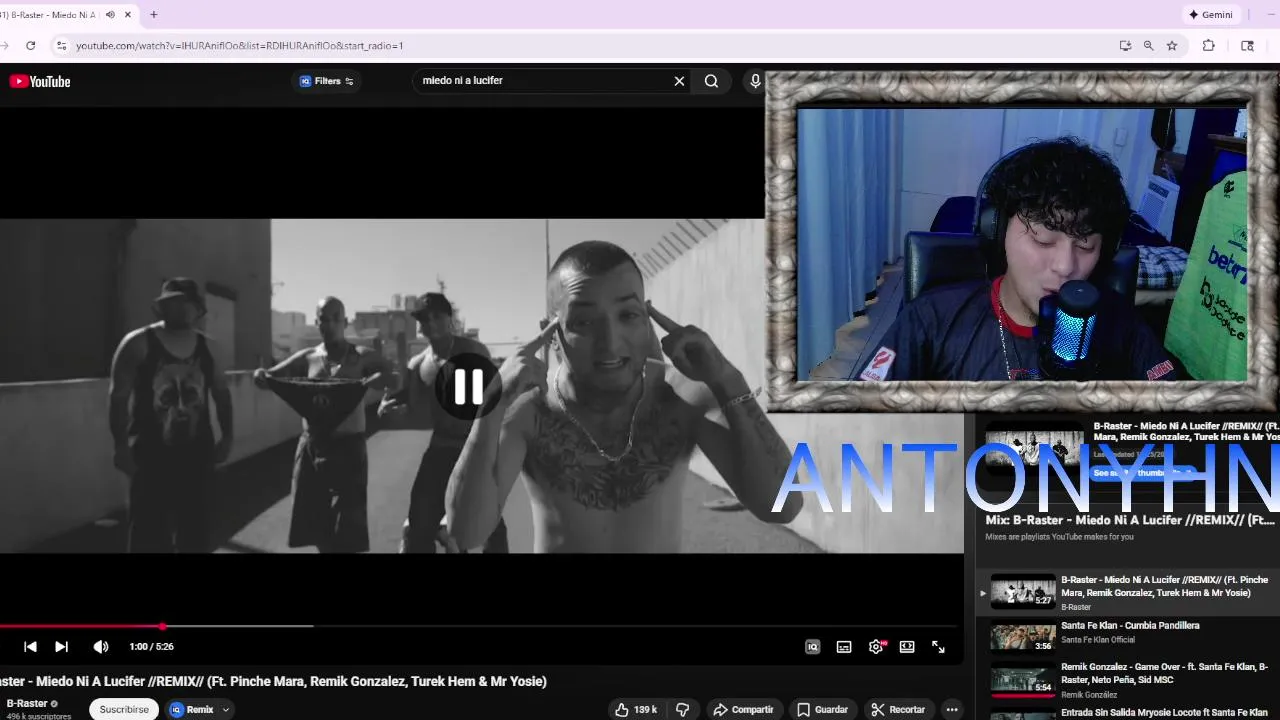The width and height of the screenshot is (1280, 720).
Task: Like the video (139 k)
Action: point(636,709)
